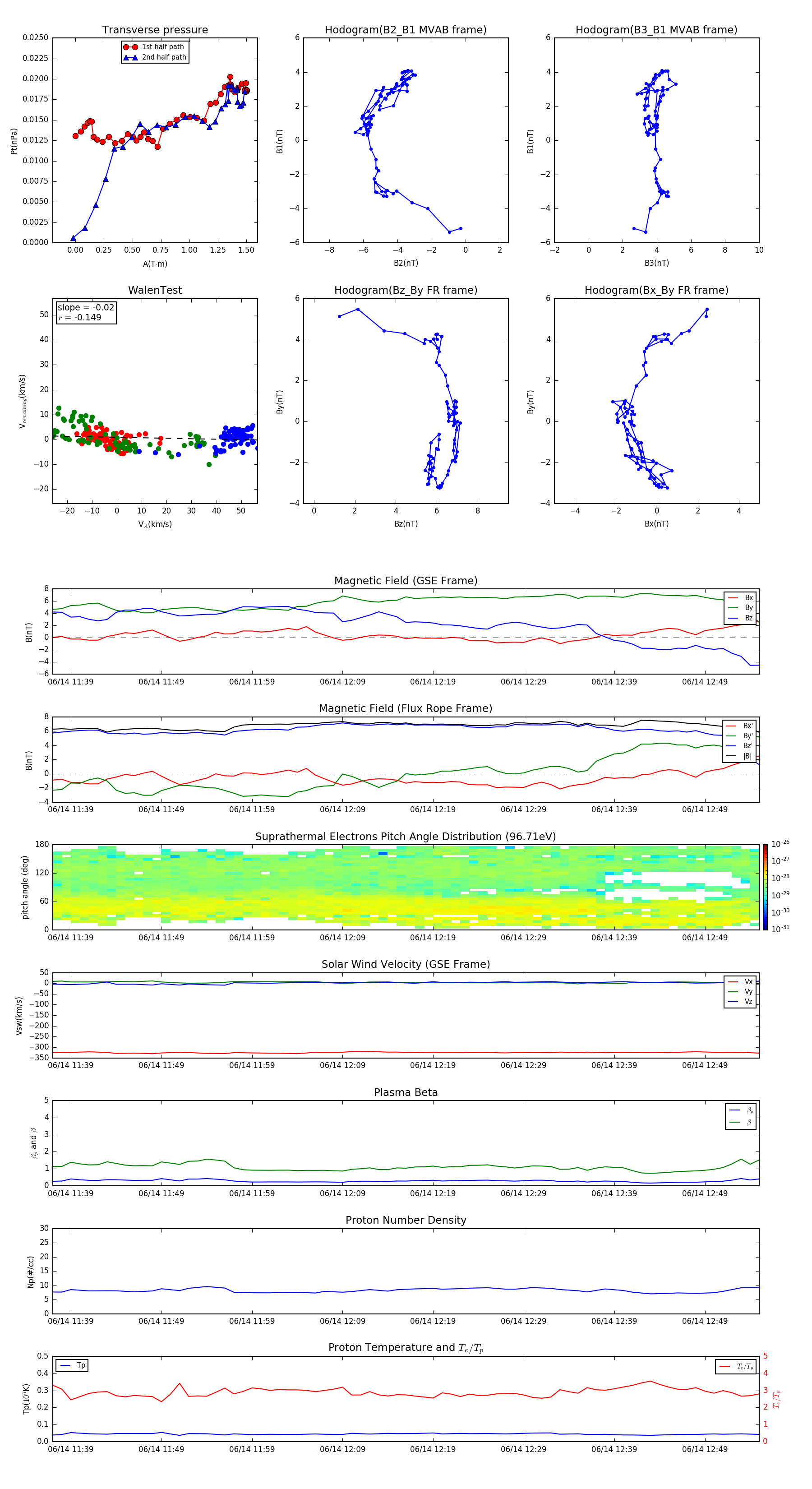
Task: Select the "Hodogram(B2_B1 MVAB frame)" title
Action: [406, 30]
